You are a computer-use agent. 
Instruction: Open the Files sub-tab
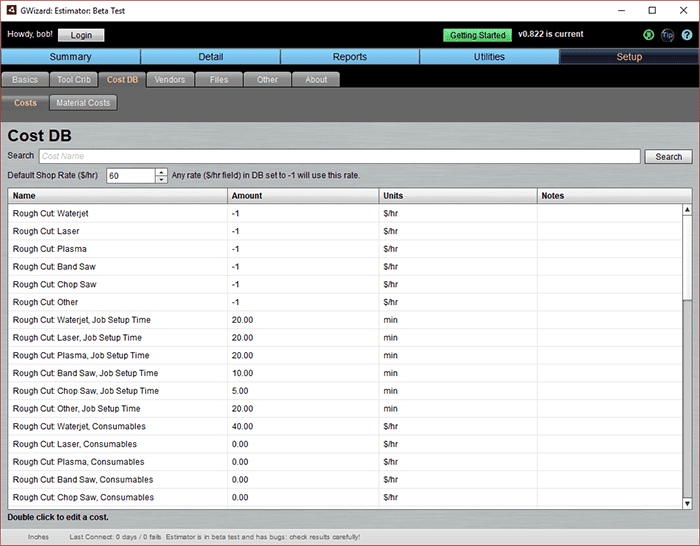click(x=219, y=79)
